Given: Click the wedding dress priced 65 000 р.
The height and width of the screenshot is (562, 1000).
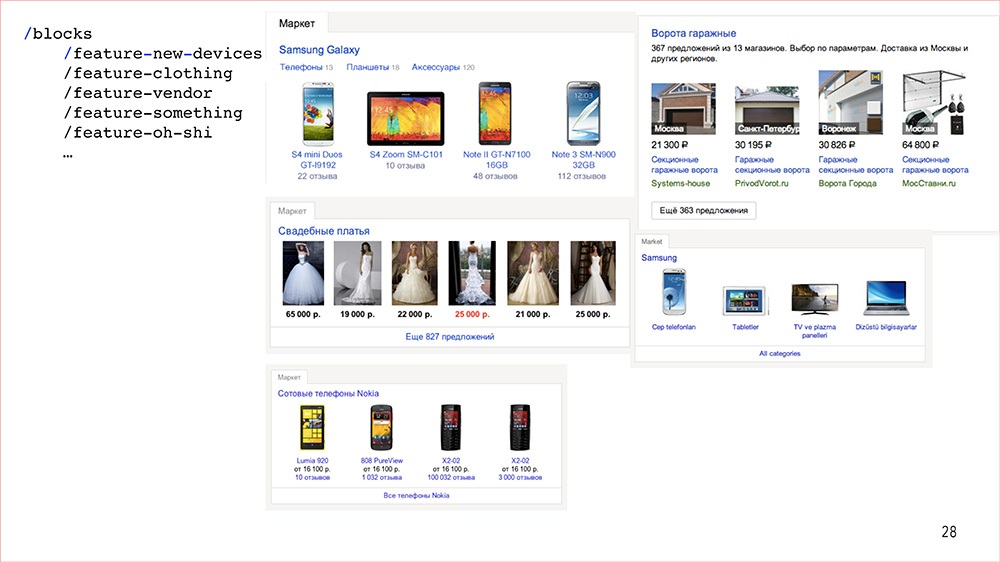Looking at the screenshot, I should pyautogui.click(x=303, y=273).
